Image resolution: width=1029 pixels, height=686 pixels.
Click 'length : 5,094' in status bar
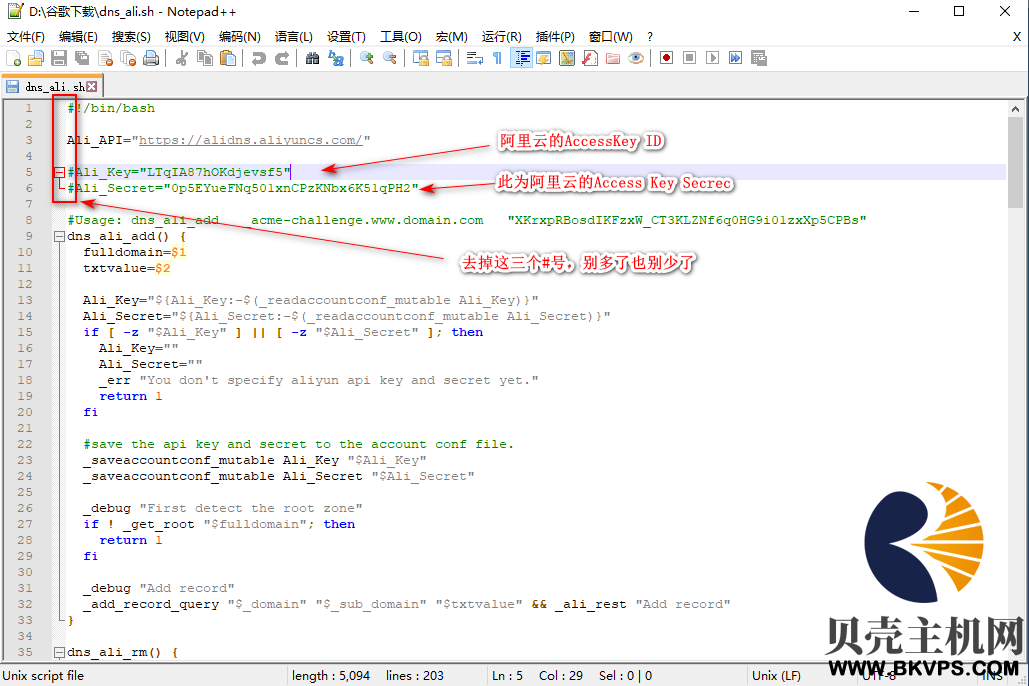(x=331, y=675)
